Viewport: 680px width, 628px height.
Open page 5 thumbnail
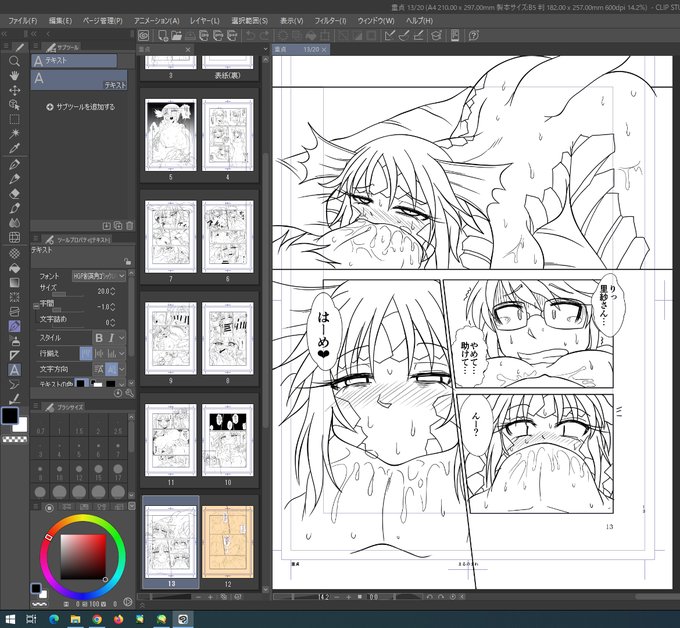(170, 135)
